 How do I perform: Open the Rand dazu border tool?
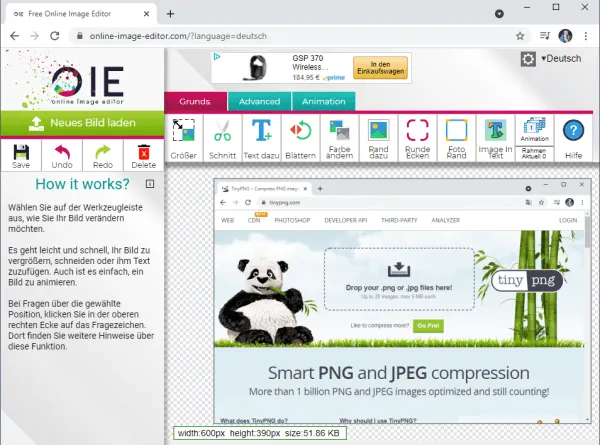click(379, 138)
